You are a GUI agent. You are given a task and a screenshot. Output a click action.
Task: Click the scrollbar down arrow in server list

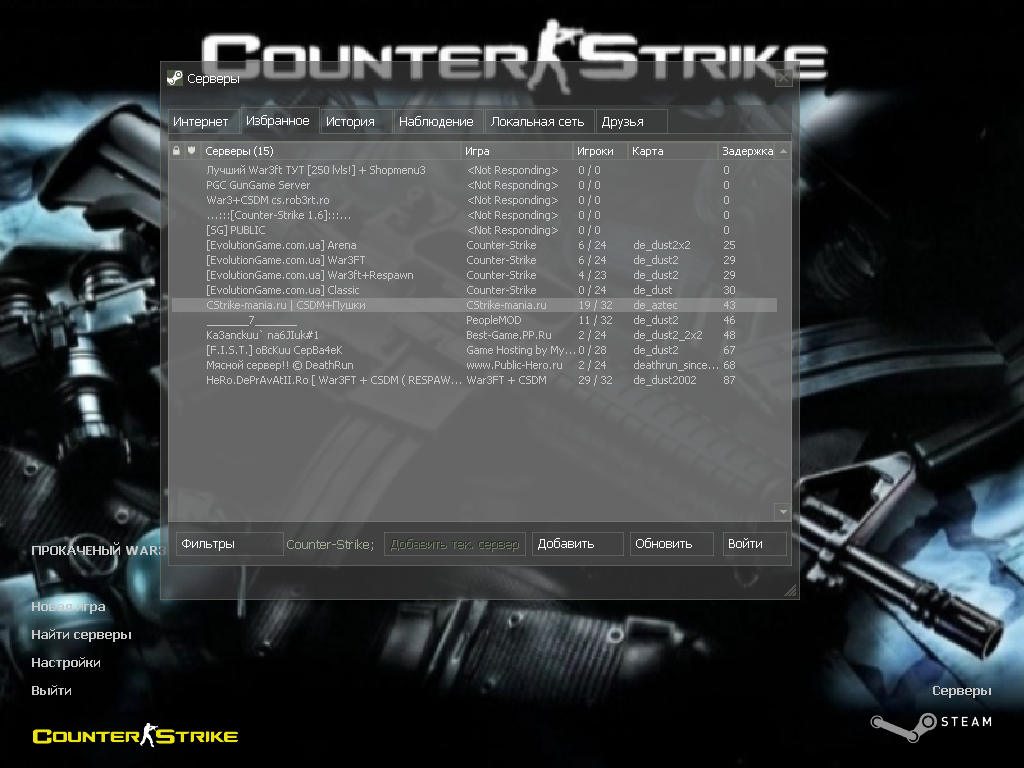pyautogui.click(x=784, y=512)
